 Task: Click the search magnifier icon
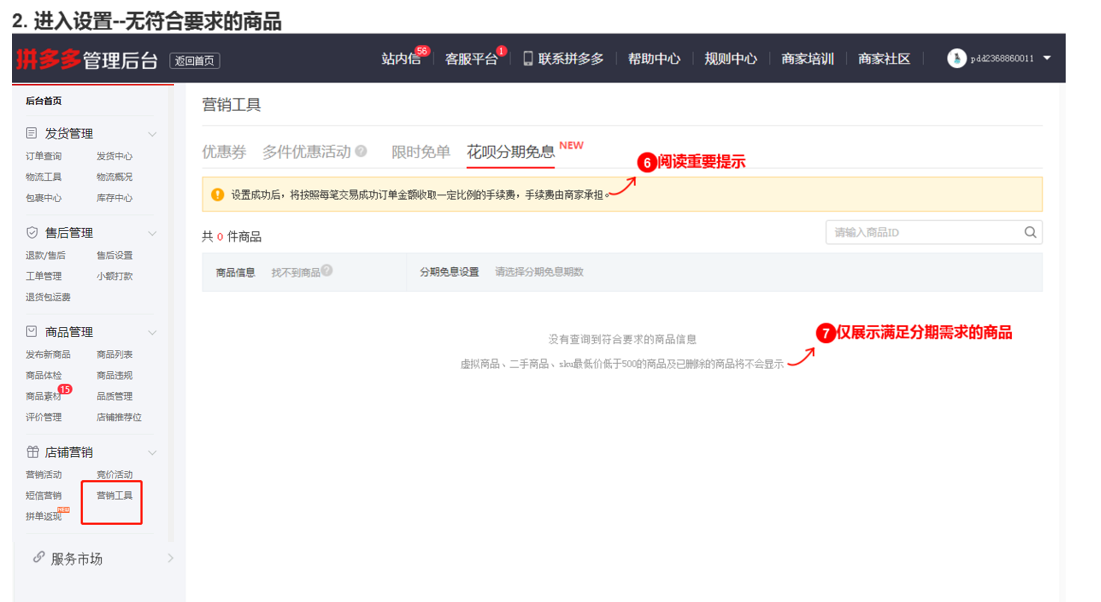click(x=1030, y=232)
